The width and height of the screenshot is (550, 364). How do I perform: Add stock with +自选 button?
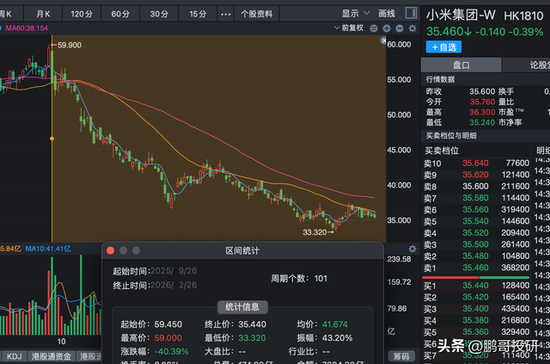pos(444,47)
